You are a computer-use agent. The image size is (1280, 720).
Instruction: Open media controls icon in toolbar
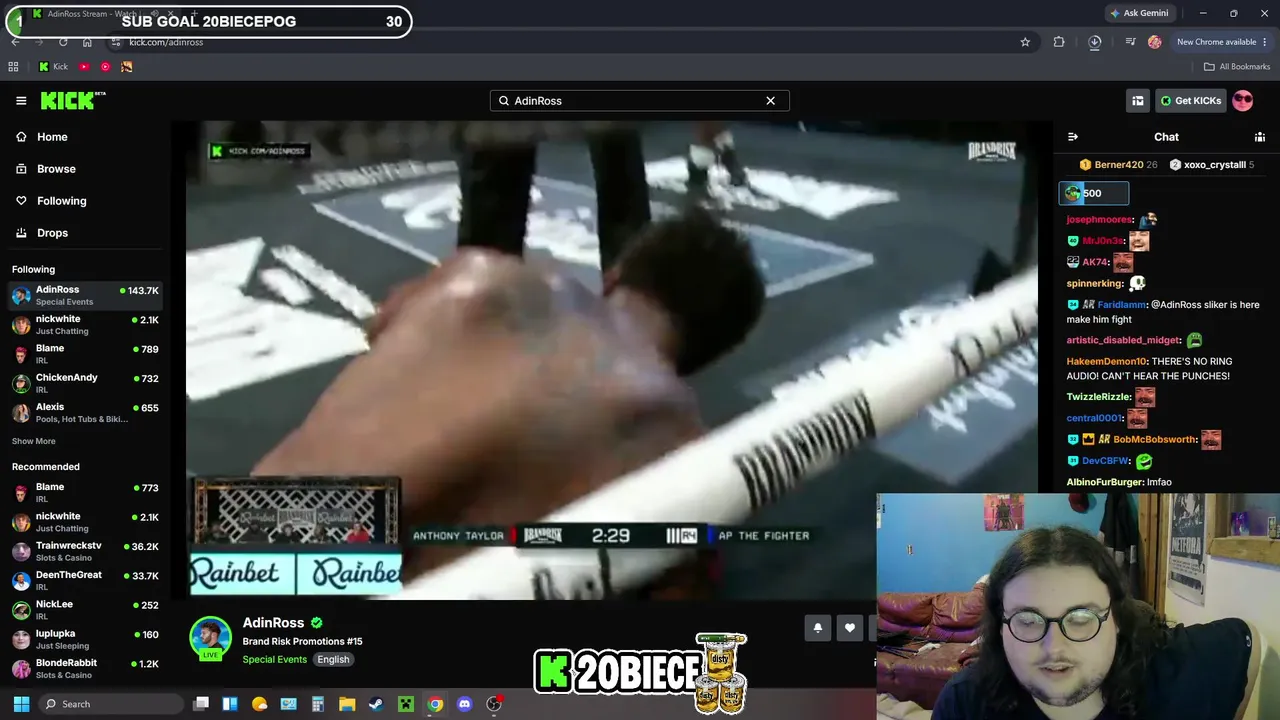tap(1130, 42)
